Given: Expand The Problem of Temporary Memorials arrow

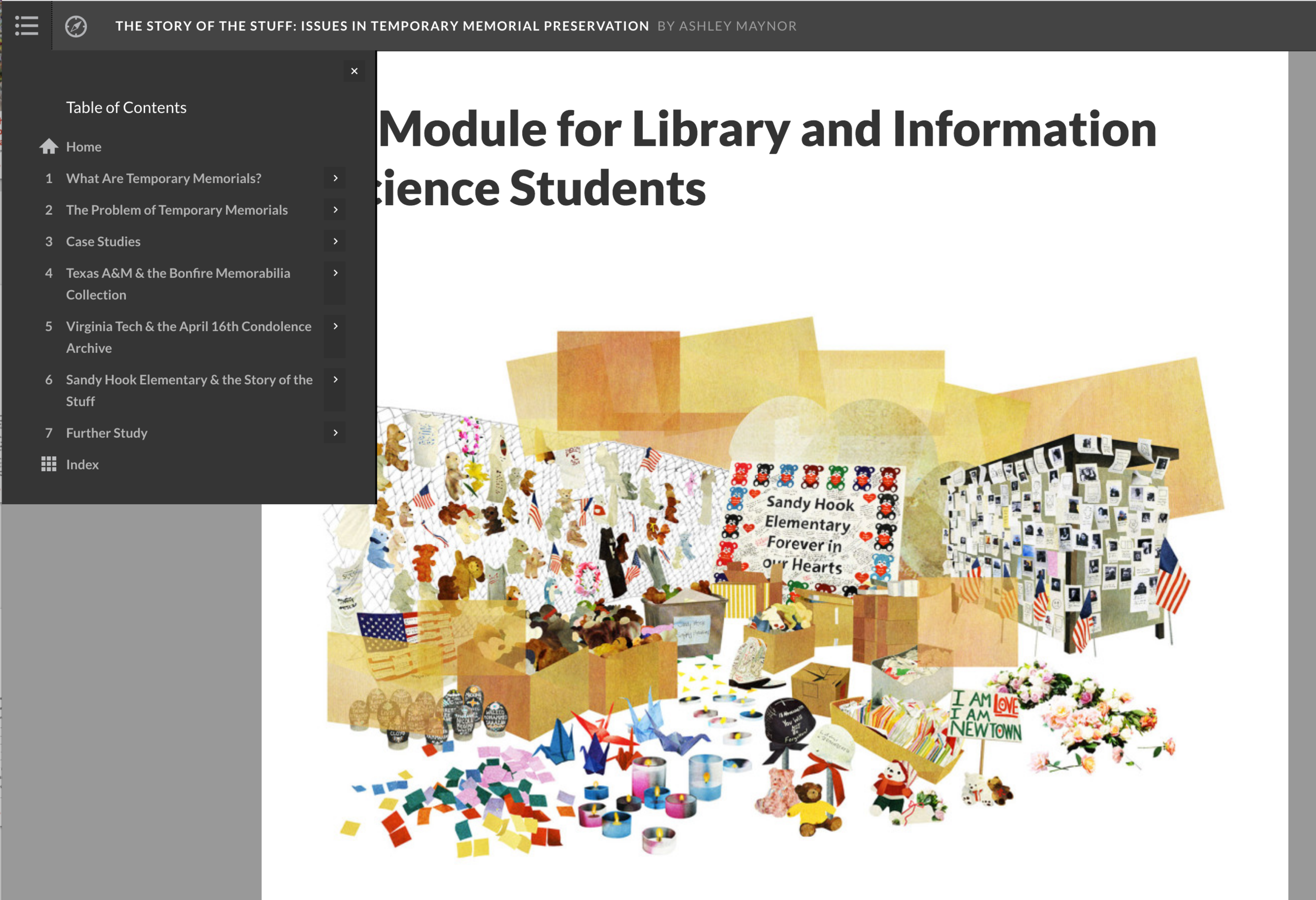Looking at the screenshot, I should (335, 210).
